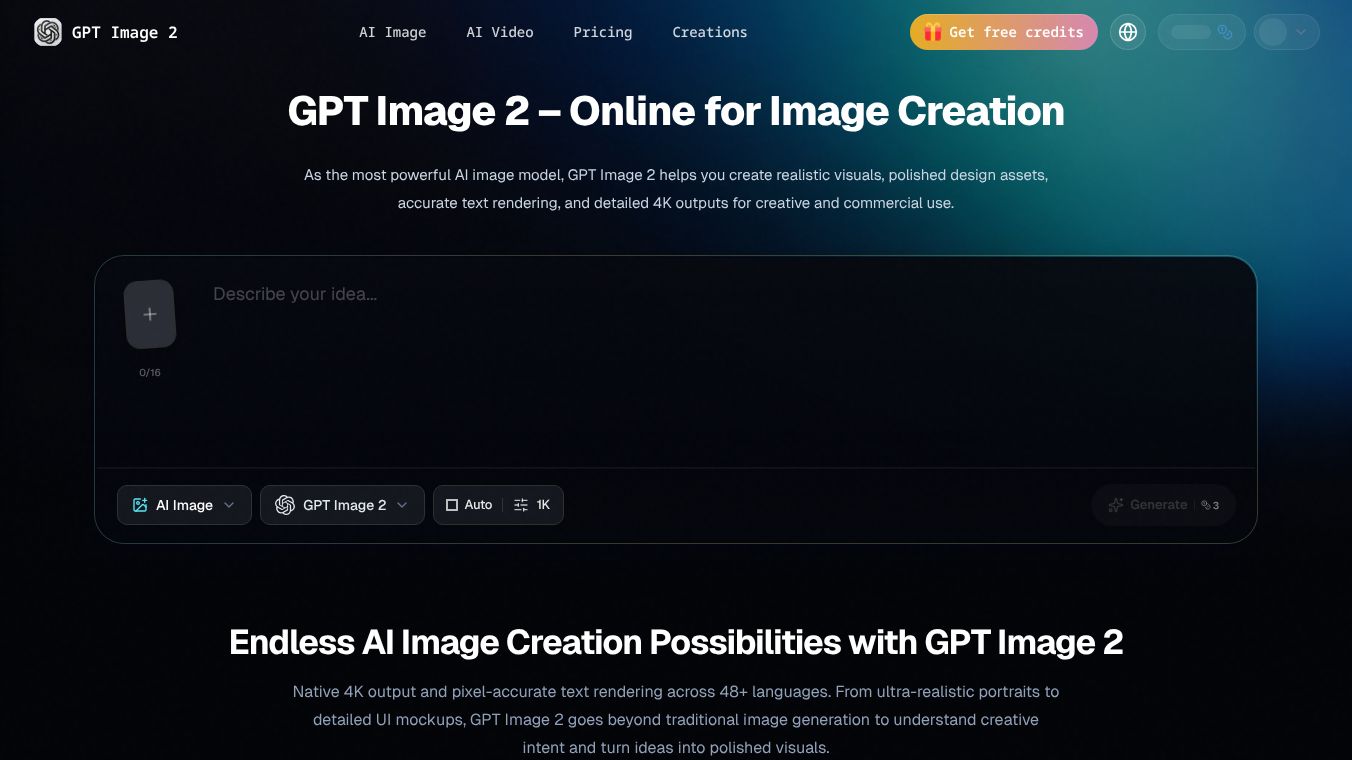The width and height of the screenshot is (1352, 760).
Task: Click the OpenAI knot icon in model selector
Action: 285,505
